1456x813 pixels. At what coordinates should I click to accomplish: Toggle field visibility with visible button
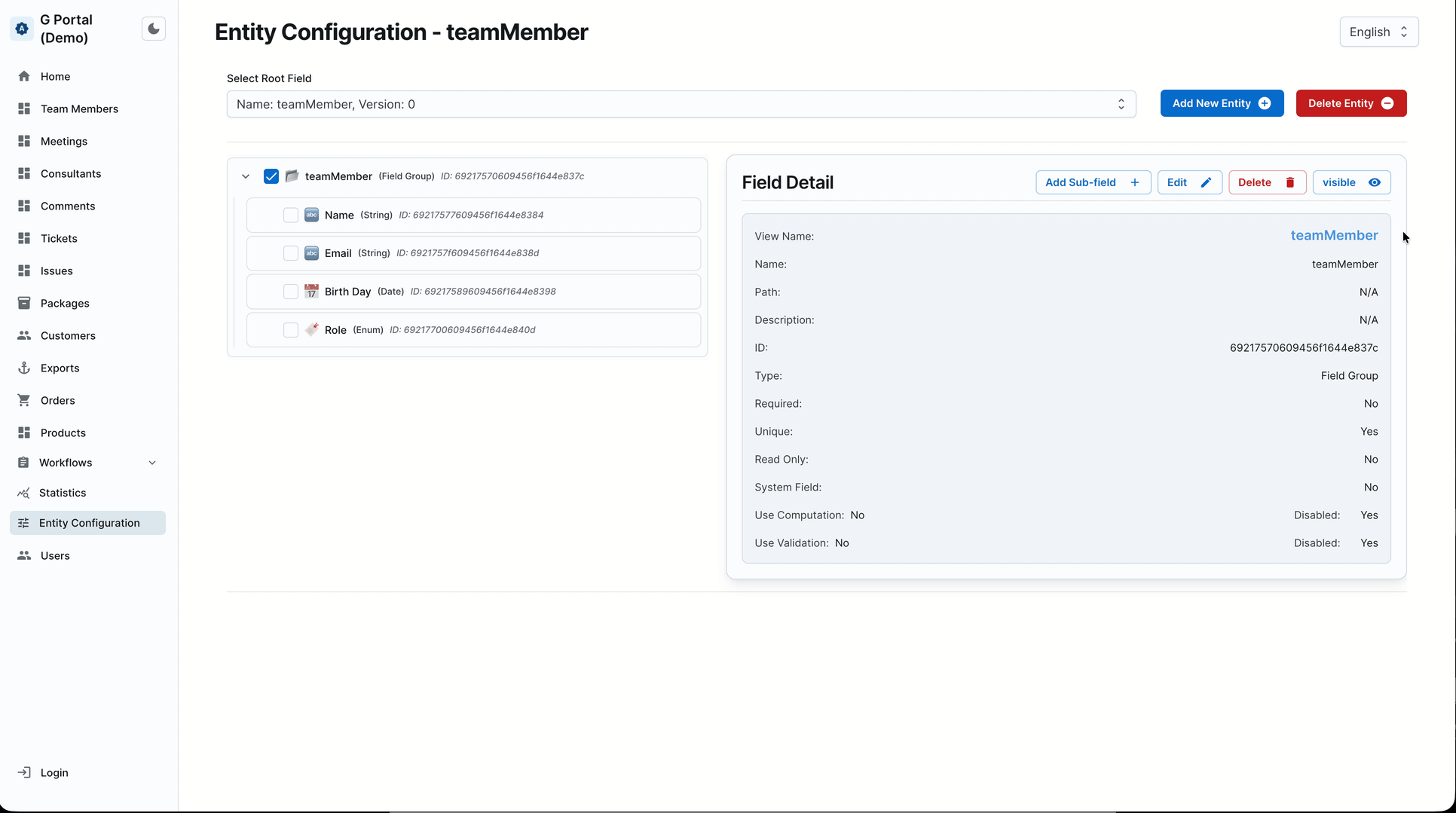[1350, 182]
